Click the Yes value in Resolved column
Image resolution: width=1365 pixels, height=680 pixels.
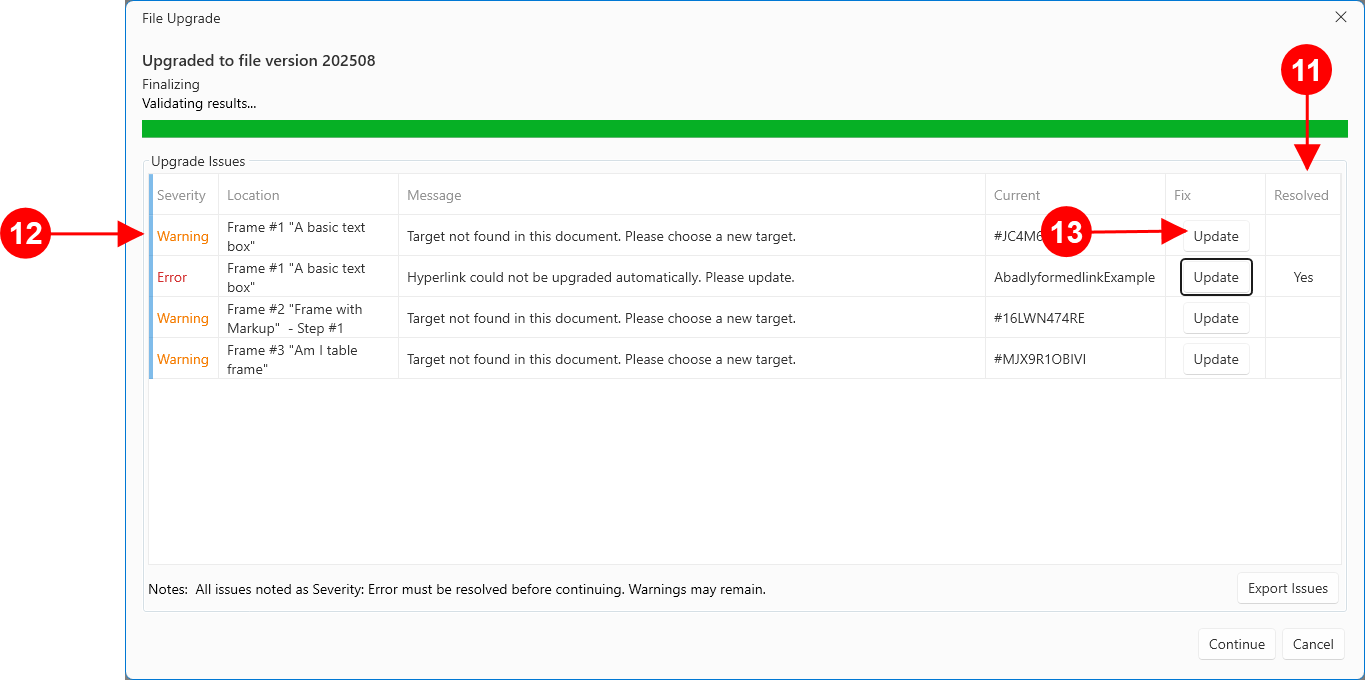1303,277
